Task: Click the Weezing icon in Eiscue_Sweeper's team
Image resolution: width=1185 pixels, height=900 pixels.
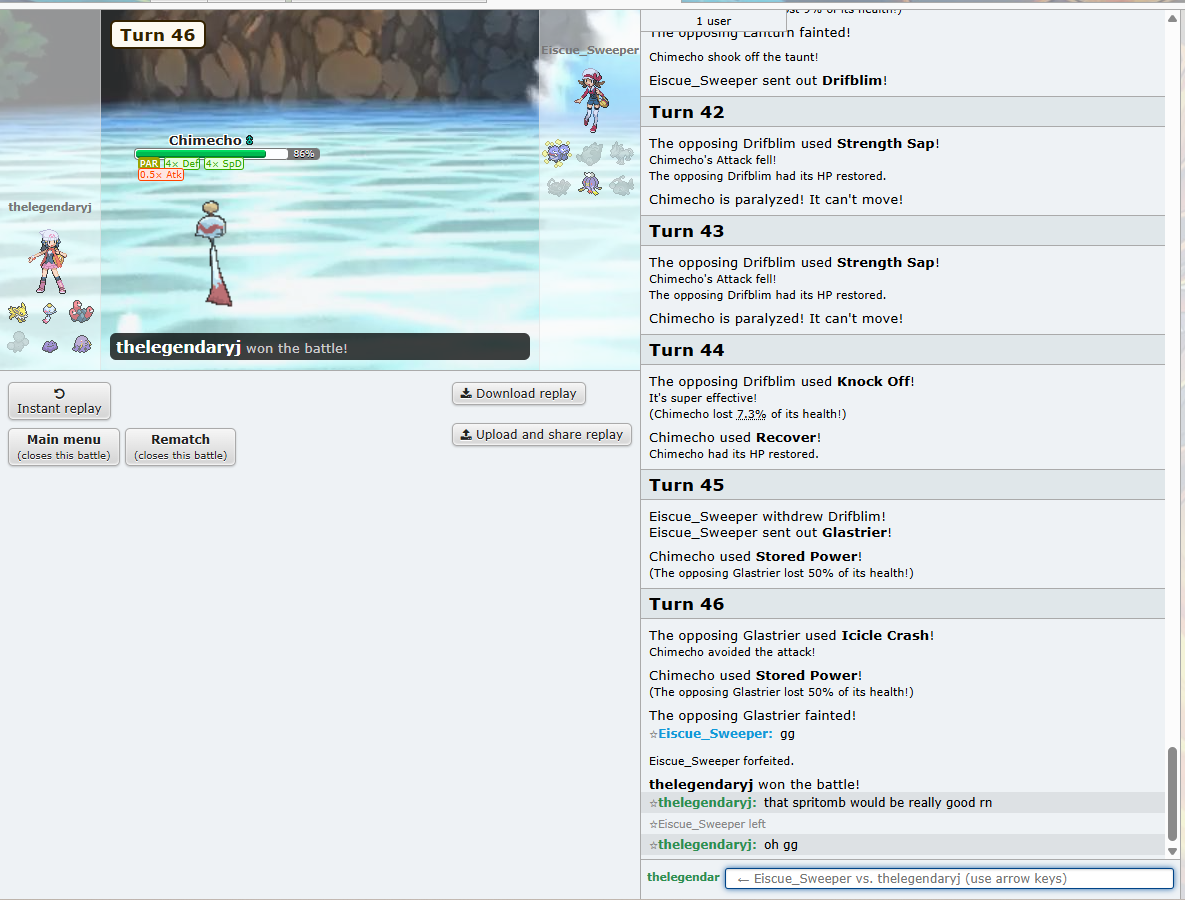Action: [558, 153]
